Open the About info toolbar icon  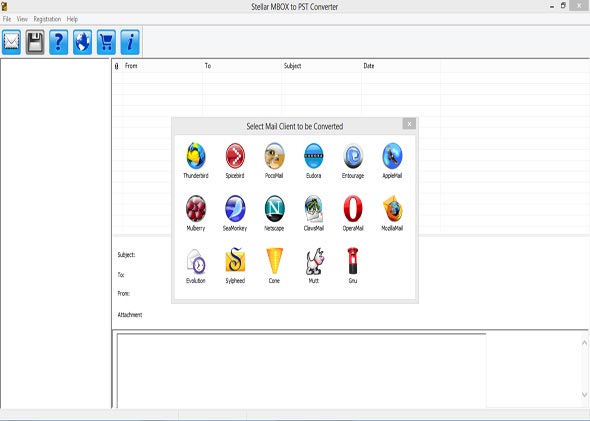coord(130,42)
